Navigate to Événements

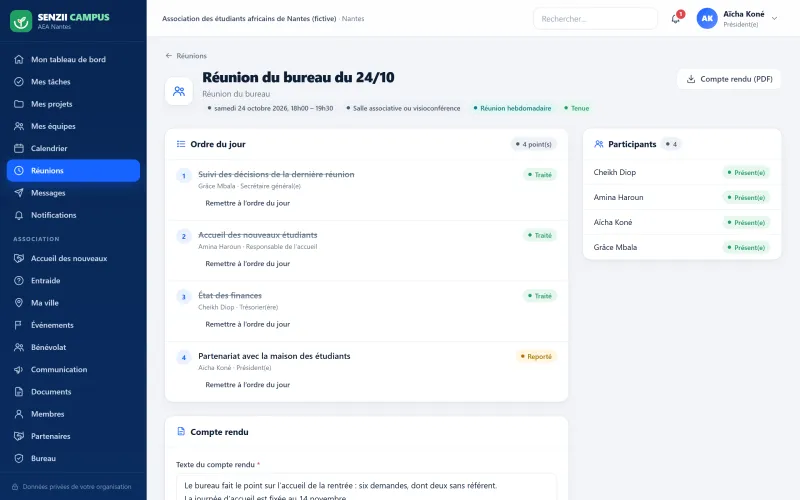[73, 325]
